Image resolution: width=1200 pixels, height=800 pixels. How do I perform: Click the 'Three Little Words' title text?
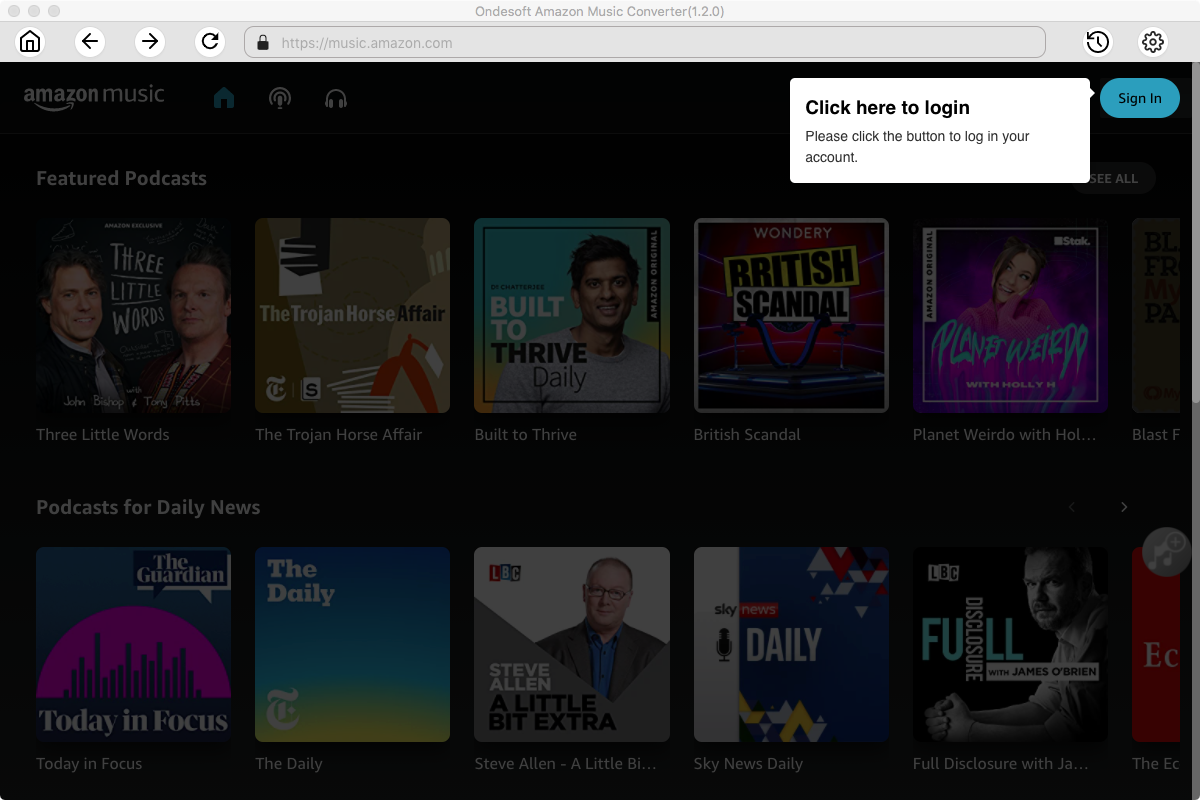tap(103, 434)
